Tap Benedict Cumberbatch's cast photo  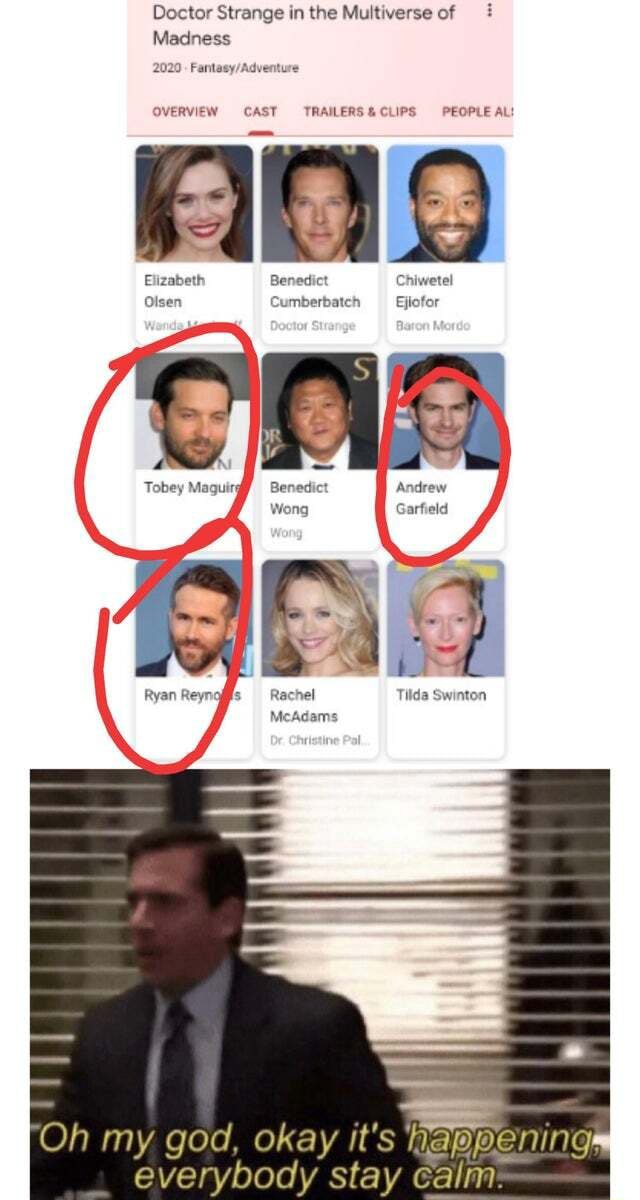pos(320,204)
